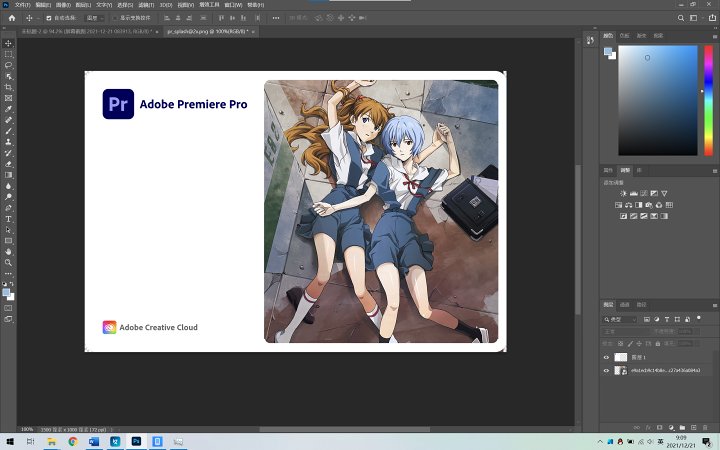Switch to the Channels tab

(624, 304)
